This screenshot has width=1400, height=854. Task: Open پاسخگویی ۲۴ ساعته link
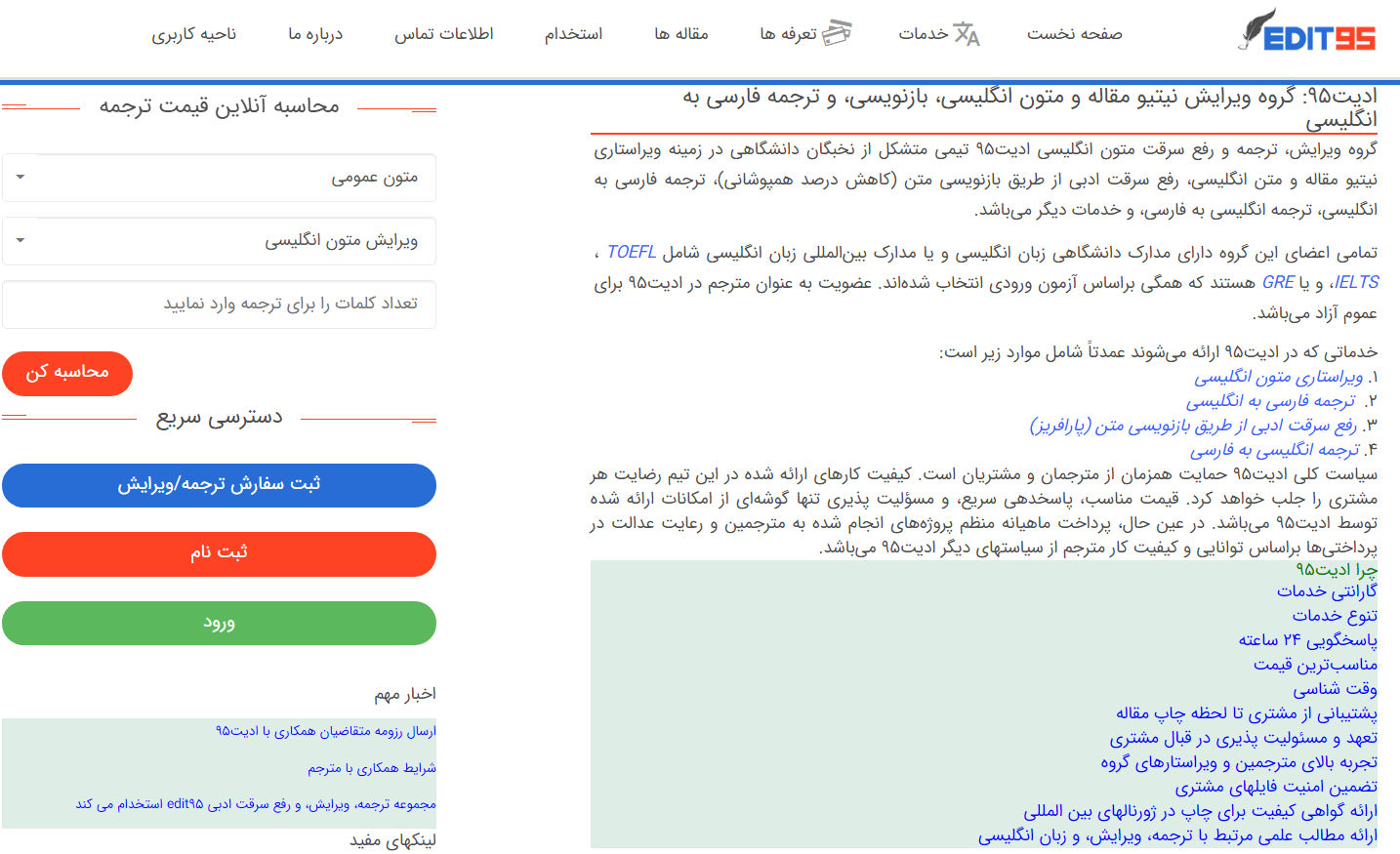coord(1308,640)
